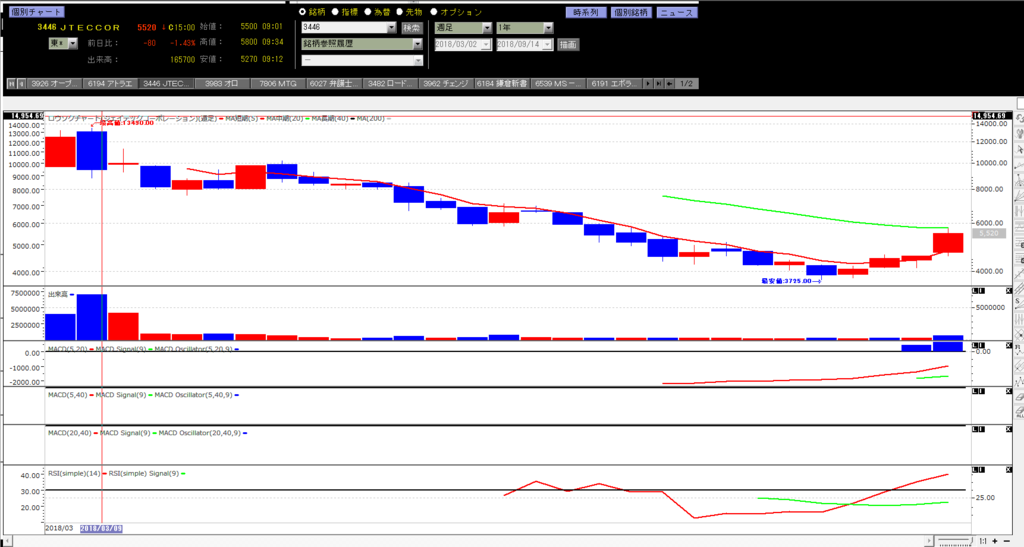Click the horizontal scrollbar right arrow

(928, 541)
